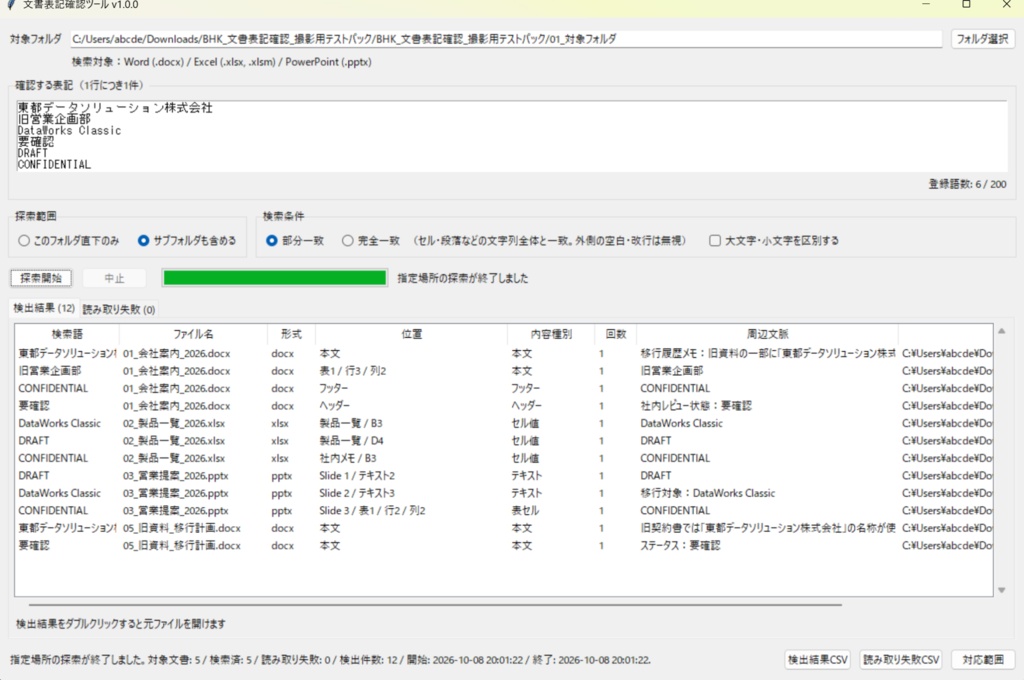
Task: Select 完全一致 radio button
Action: click(x=371, y=240)
